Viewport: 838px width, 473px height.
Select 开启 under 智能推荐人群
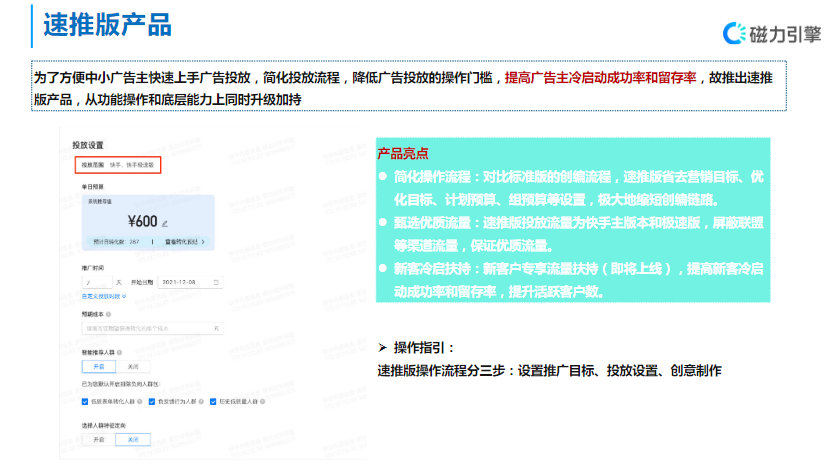point(99,367)
